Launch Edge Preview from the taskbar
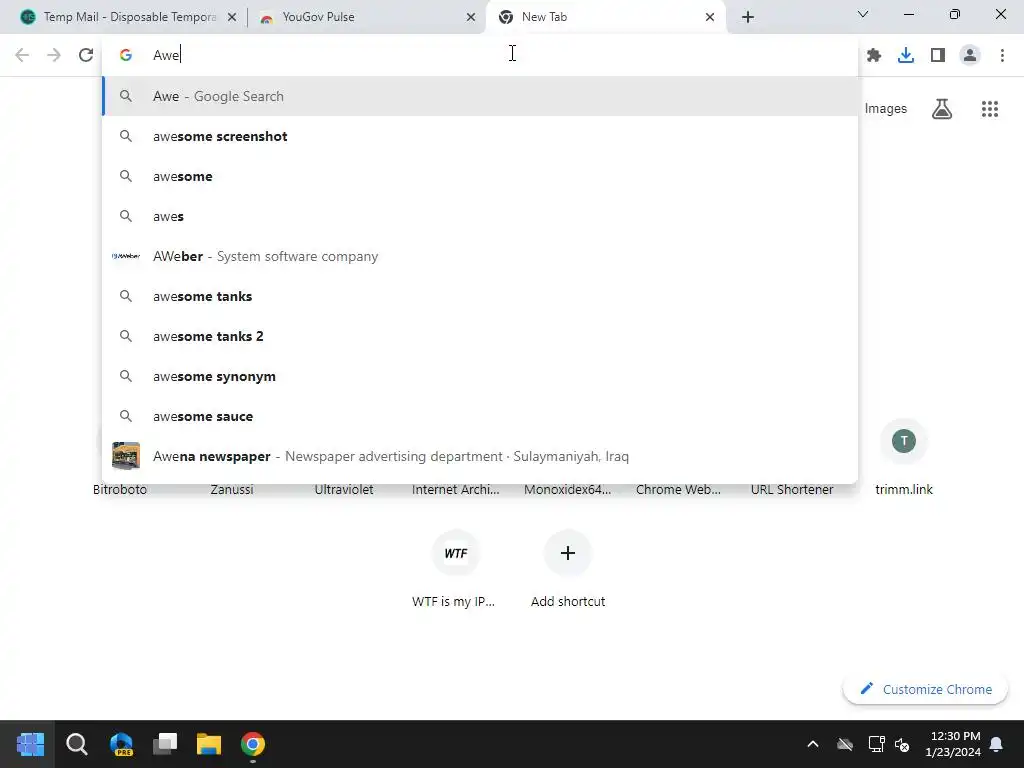1024x768 pixels. (121, 744)
